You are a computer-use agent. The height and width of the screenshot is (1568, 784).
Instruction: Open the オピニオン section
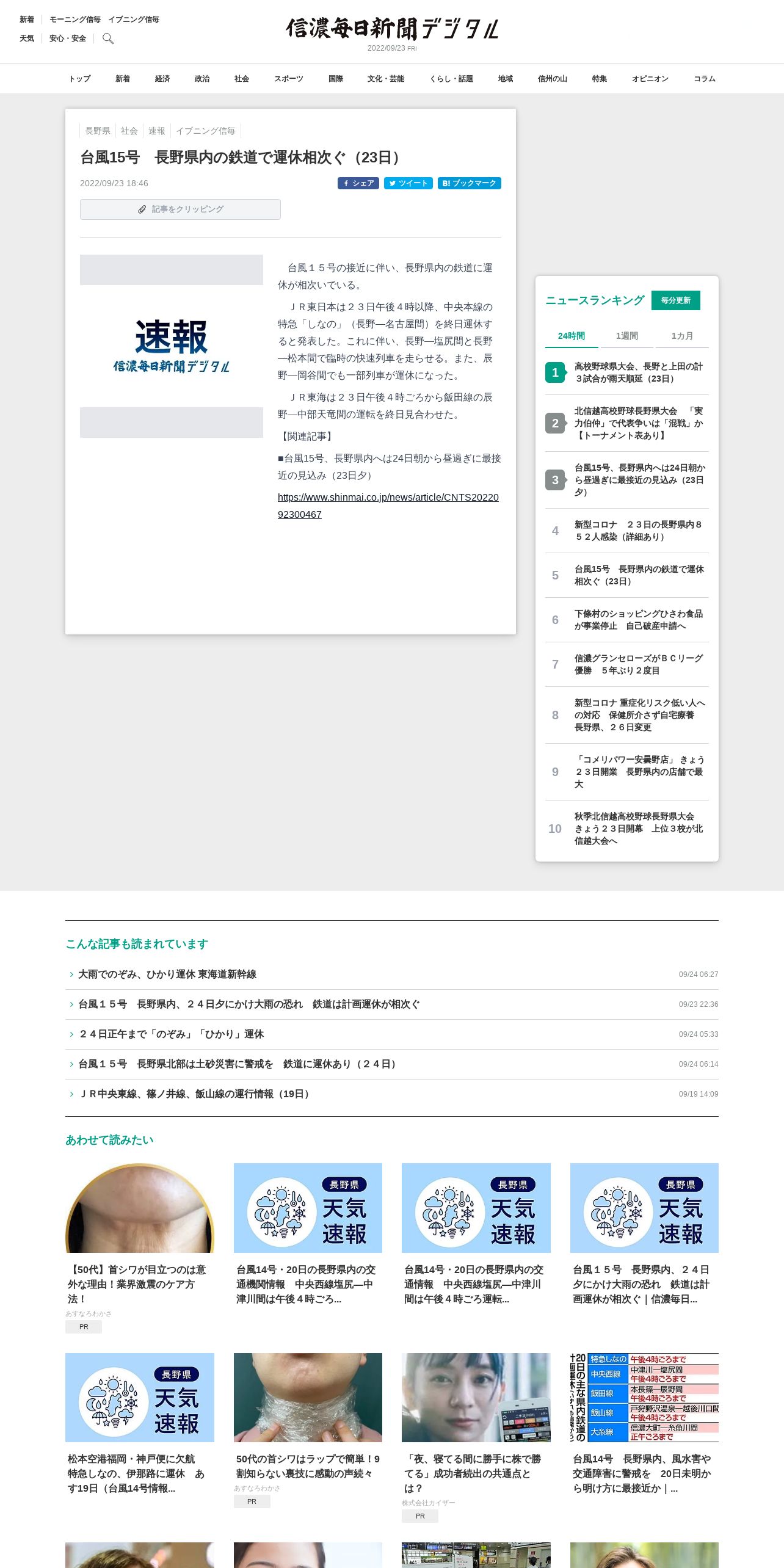click(650, 79)
